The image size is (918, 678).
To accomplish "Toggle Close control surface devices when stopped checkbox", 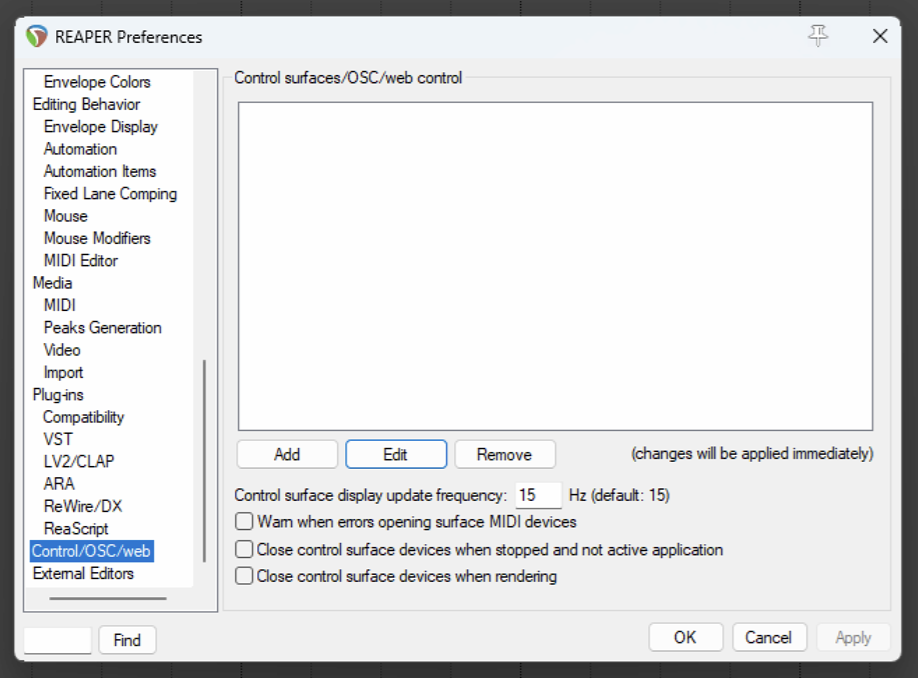I will tap(244, 549).
